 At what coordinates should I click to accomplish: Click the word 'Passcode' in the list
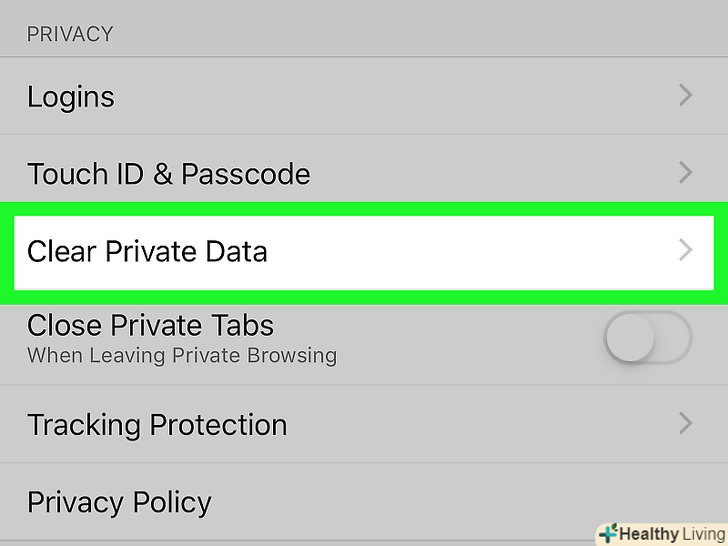pyautogui.click(x=245, y=174)
